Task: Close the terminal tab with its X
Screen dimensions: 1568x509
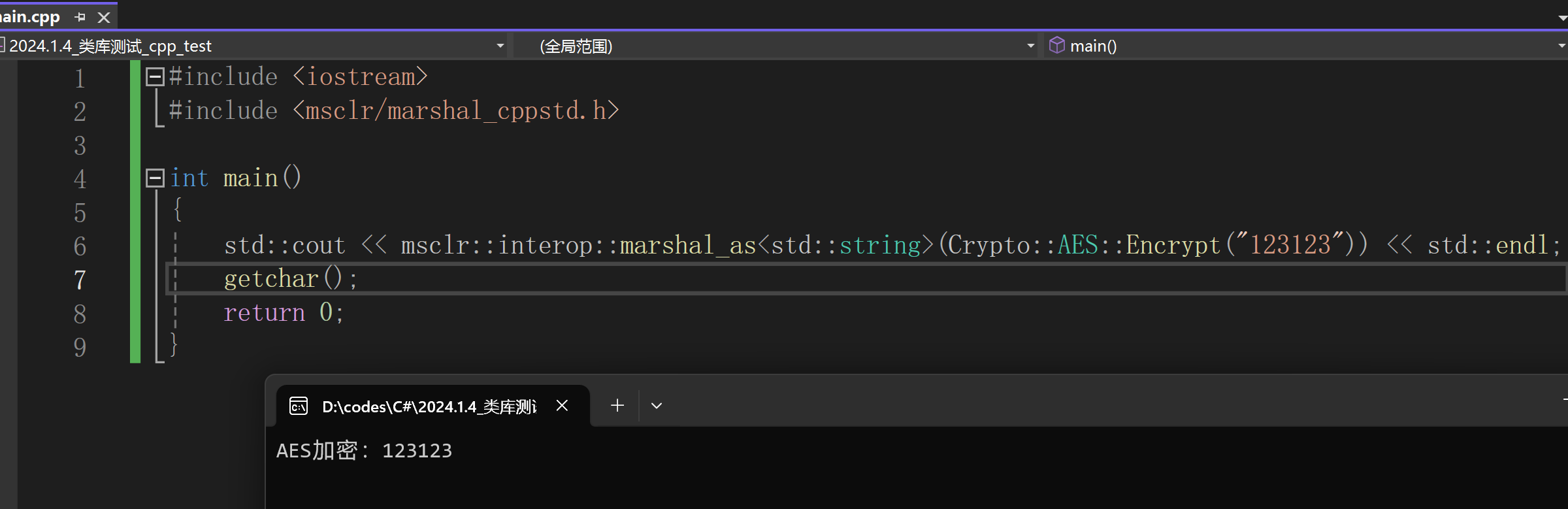Action: tap(562, 406)
